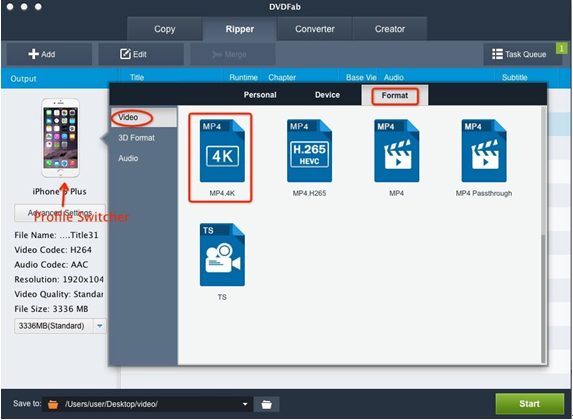Pick the plain MP4 format icon
The width and height of the screenshot is (573, 420).
396,151
